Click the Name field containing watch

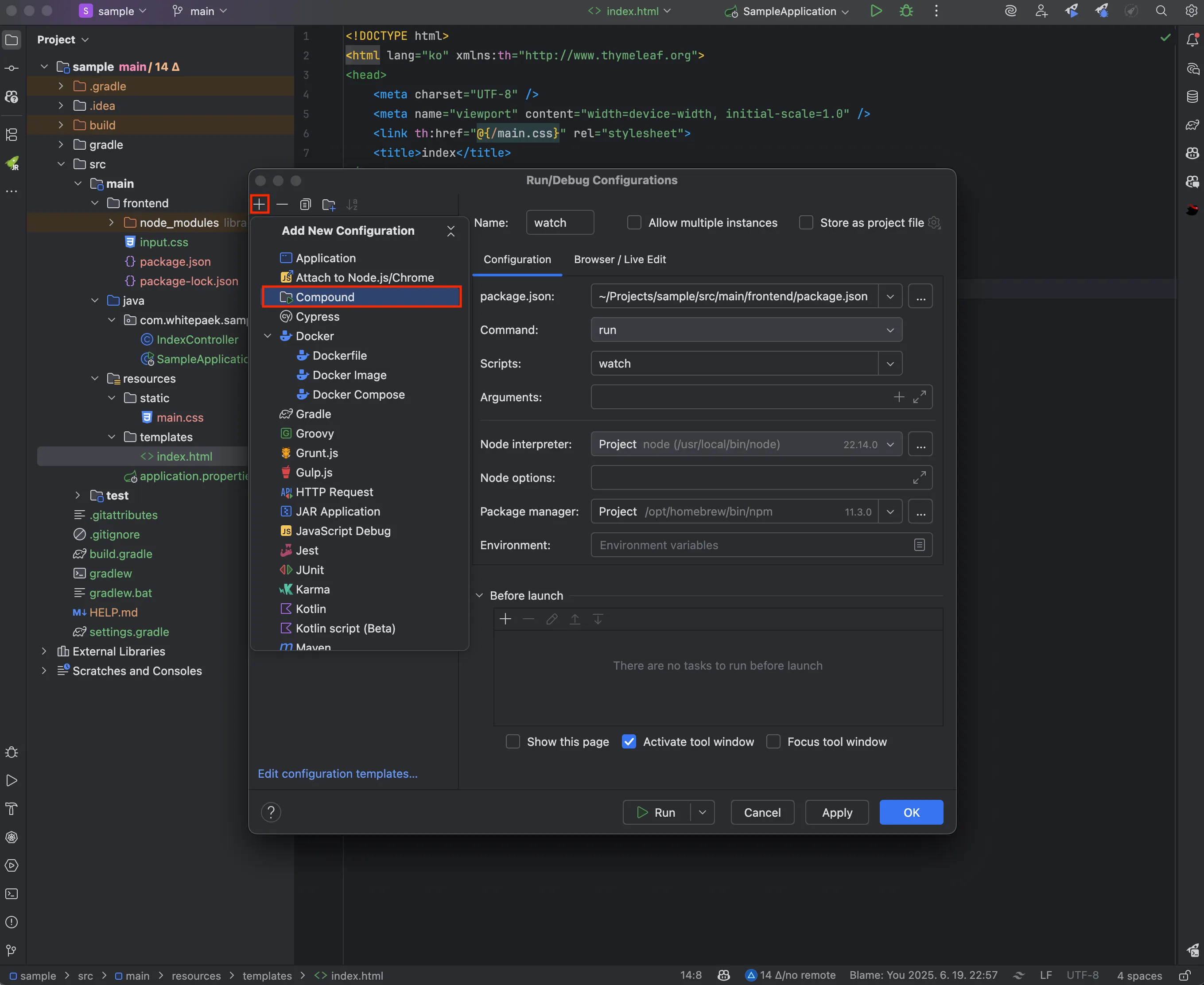click(560, 222)
